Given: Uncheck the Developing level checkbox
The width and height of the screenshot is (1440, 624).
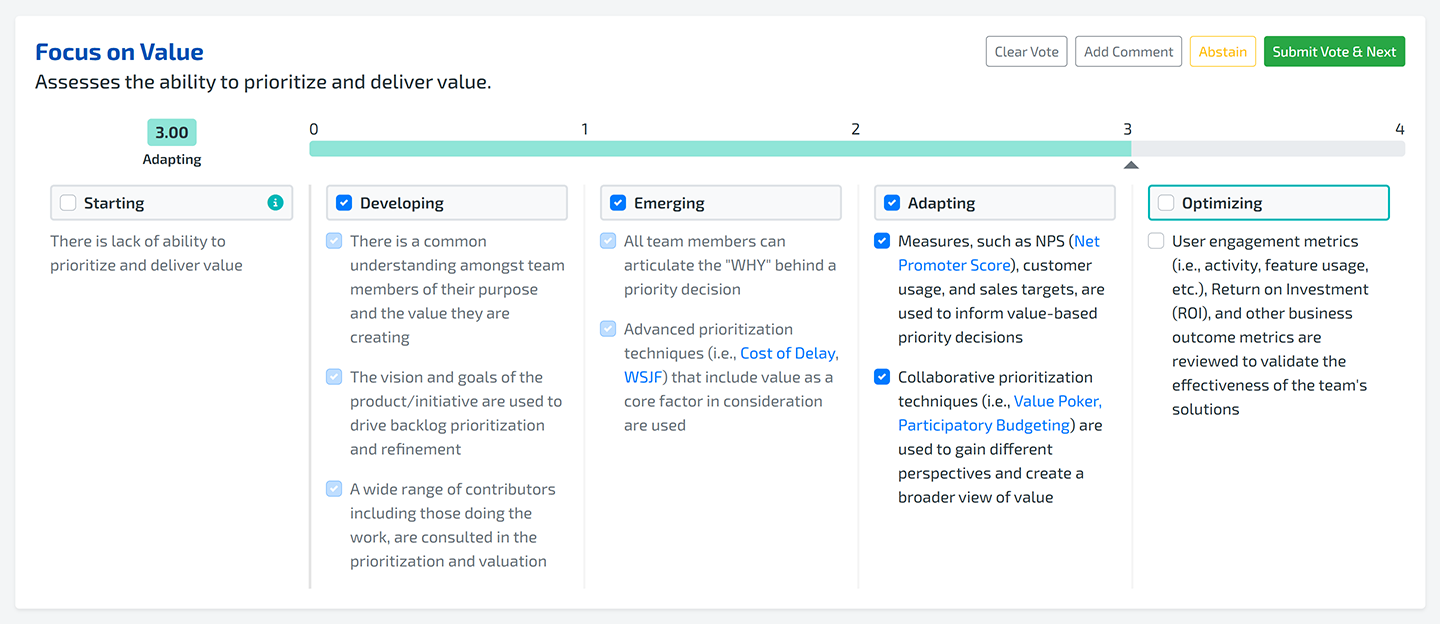Looking at the screenshot, I should coord(344,203).
